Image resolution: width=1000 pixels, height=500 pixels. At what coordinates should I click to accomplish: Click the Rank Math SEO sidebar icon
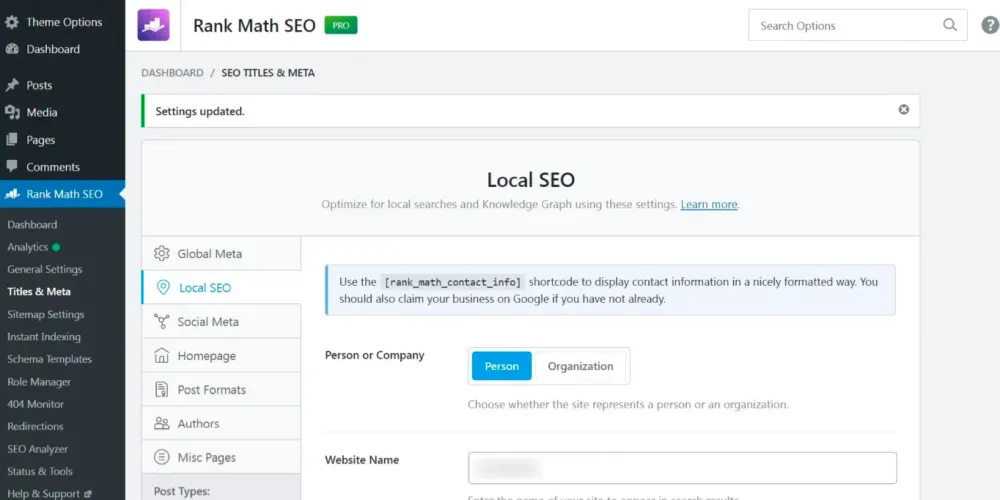click(11, 194)
